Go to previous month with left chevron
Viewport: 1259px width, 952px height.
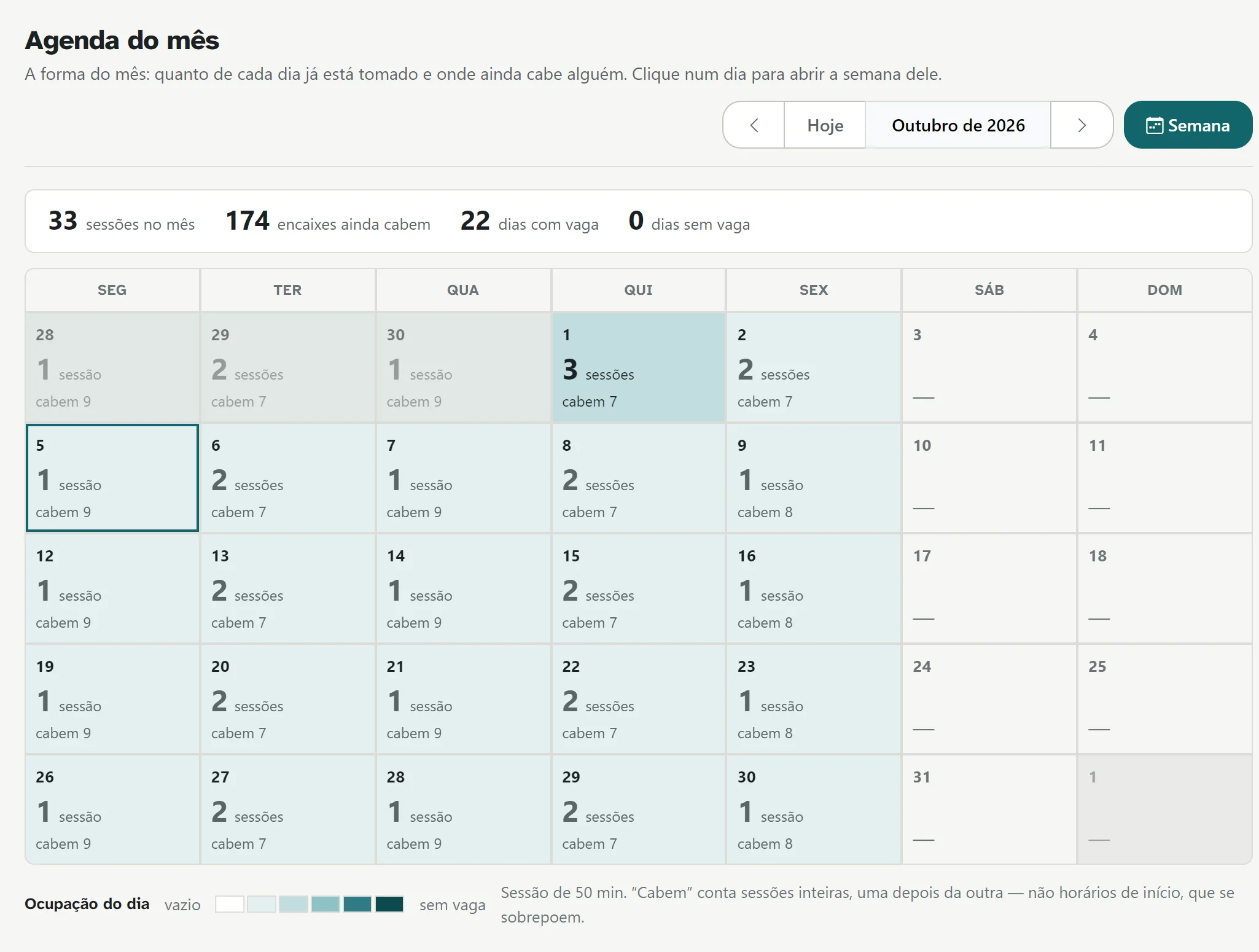coord(754,125)
